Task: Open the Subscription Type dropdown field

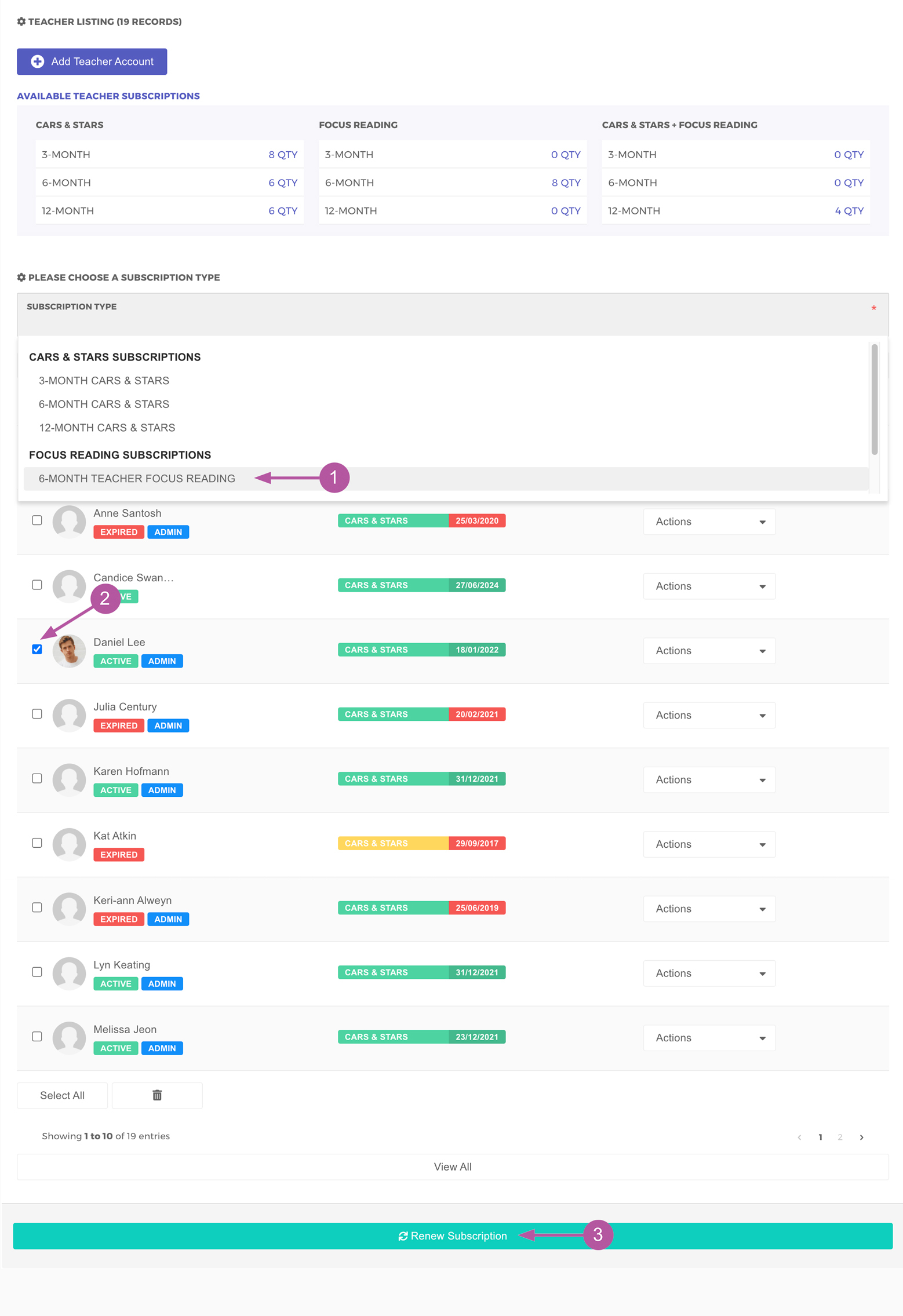Action: click(452, 315)
